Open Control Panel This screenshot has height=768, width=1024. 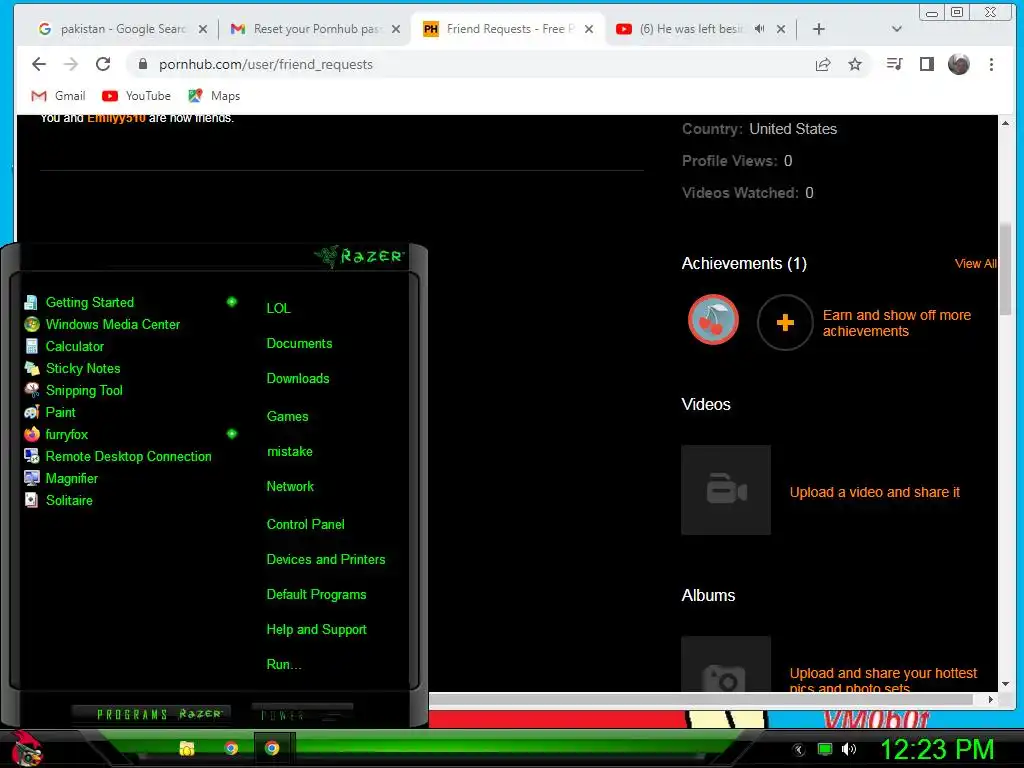[x=305, y=524]
